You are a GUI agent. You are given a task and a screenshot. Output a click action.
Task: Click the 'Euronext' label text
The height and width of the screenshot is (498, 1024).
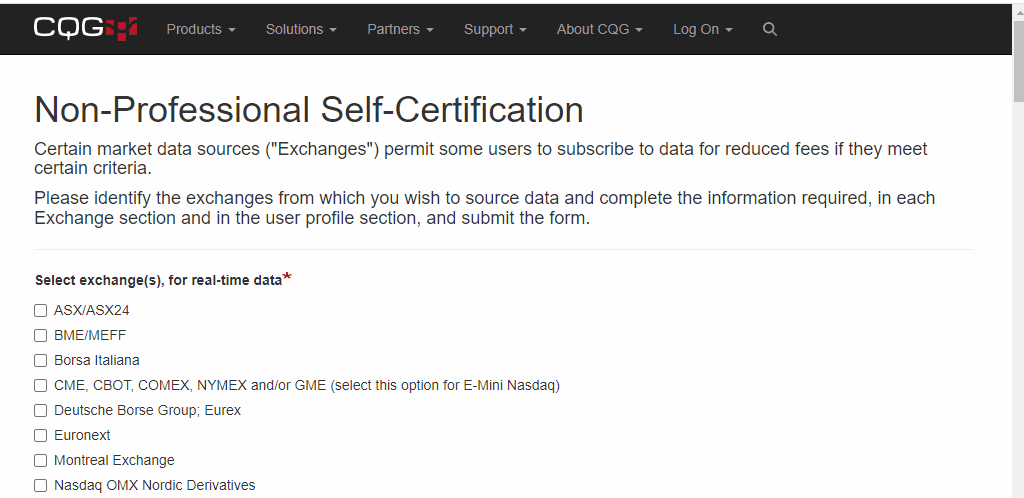pyautogui.click(x=82, y=435)
